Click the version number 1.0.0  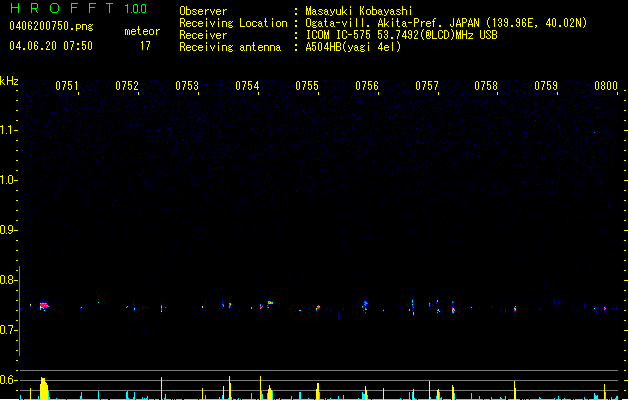coord(136,9)
